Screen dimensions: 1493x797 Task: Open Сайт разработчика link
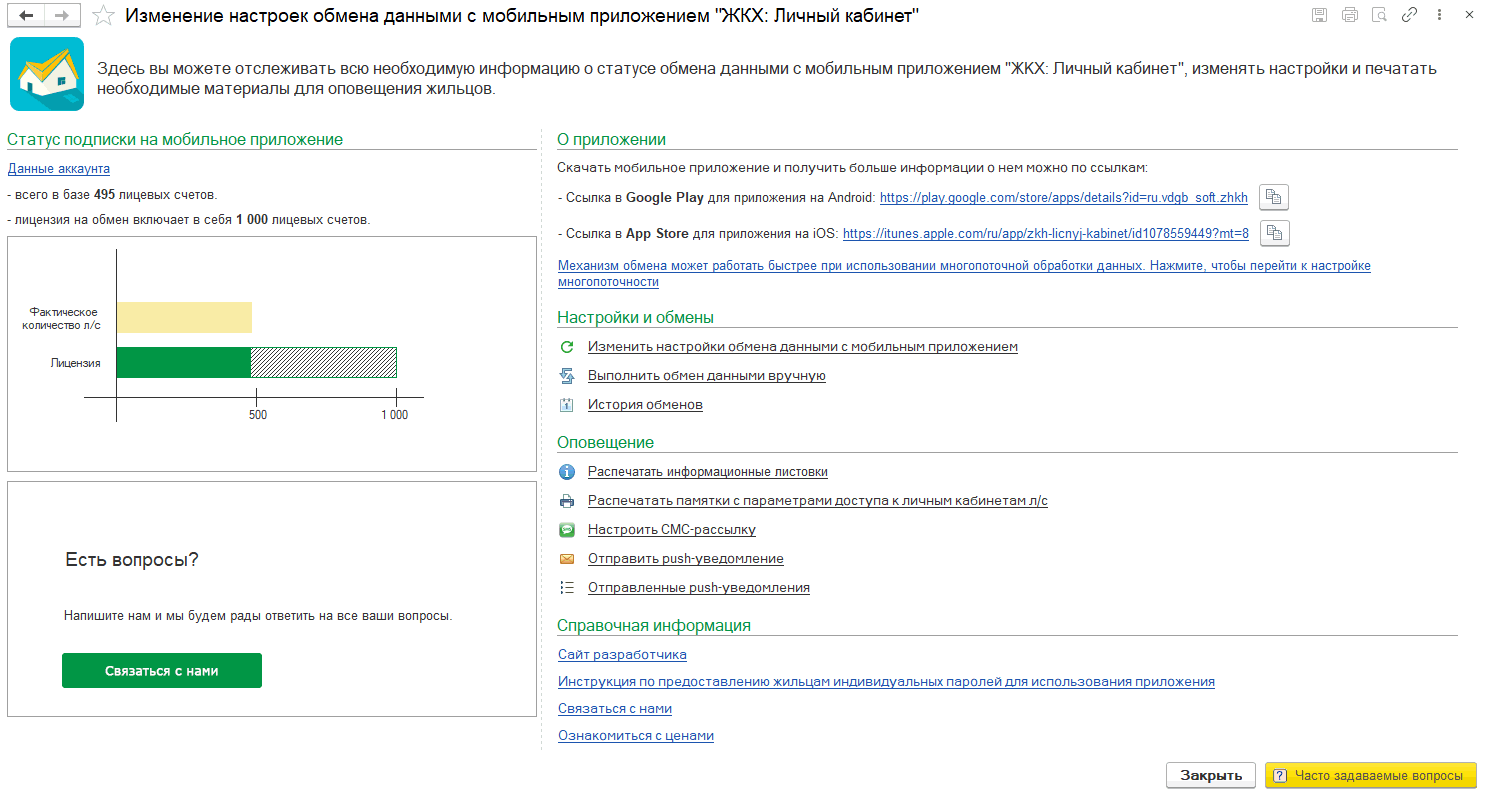pyautogui.click(x=622, y=655)
